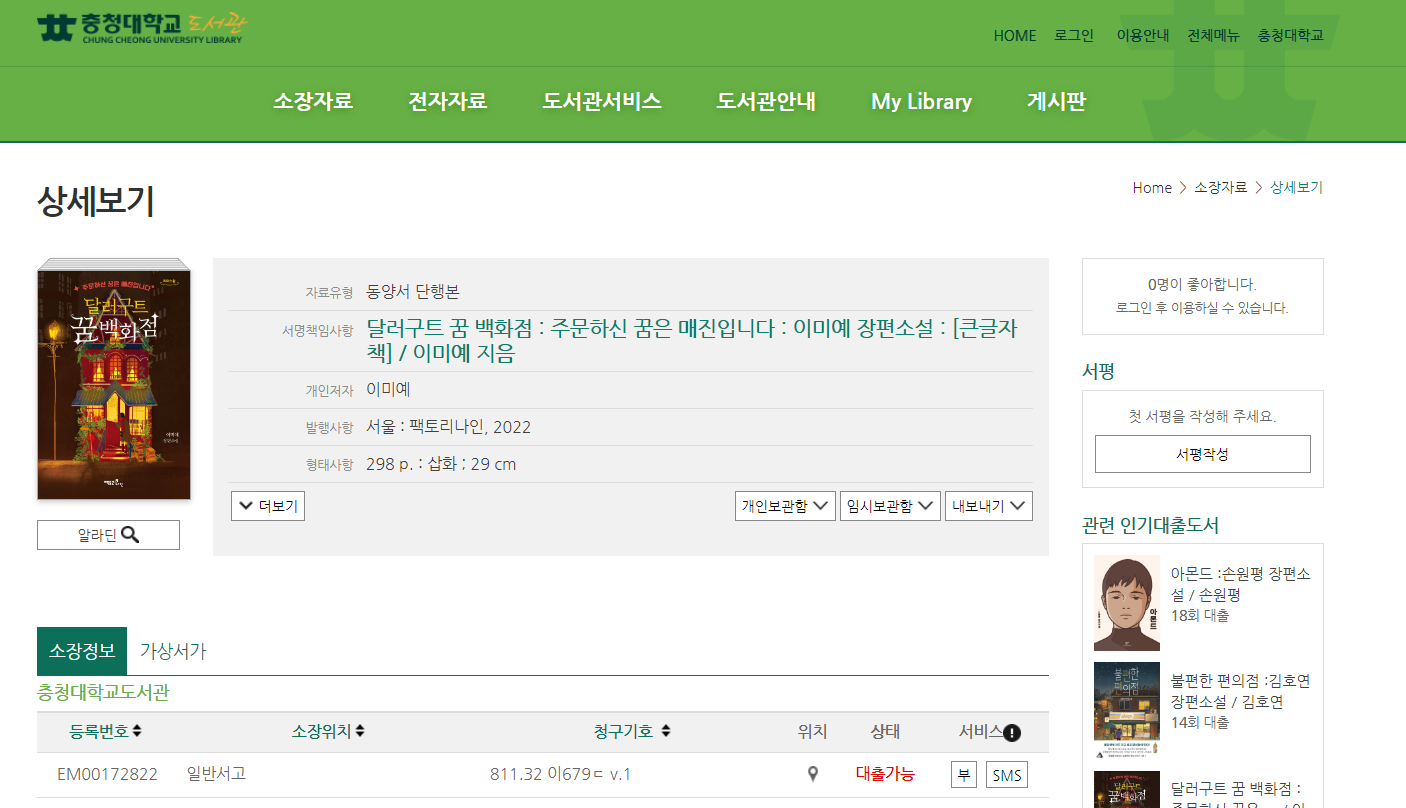This screenshot has width=1406, height=808.
Task: Open the 이용안내 link
Action: pyautogui.click(x=1143, y=35)
